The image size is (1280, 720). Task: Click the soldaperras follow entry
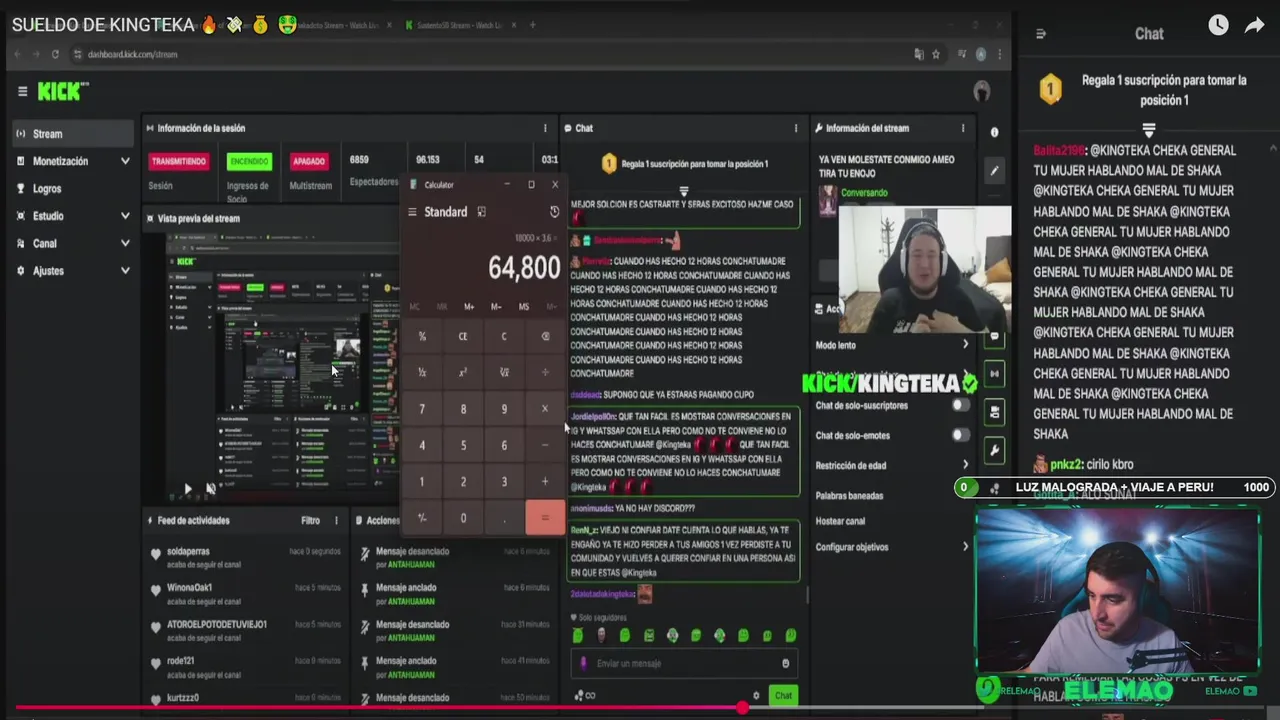pos(245,557)
